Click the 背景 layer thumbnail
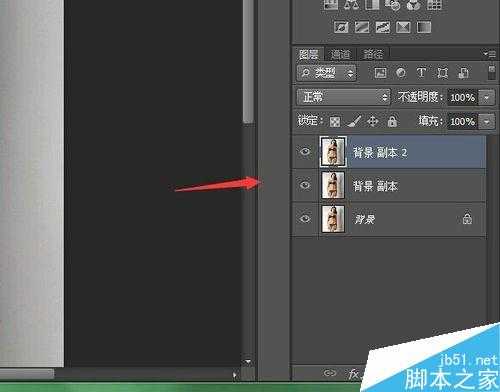 pyautogui.click(x=333, y=219)
